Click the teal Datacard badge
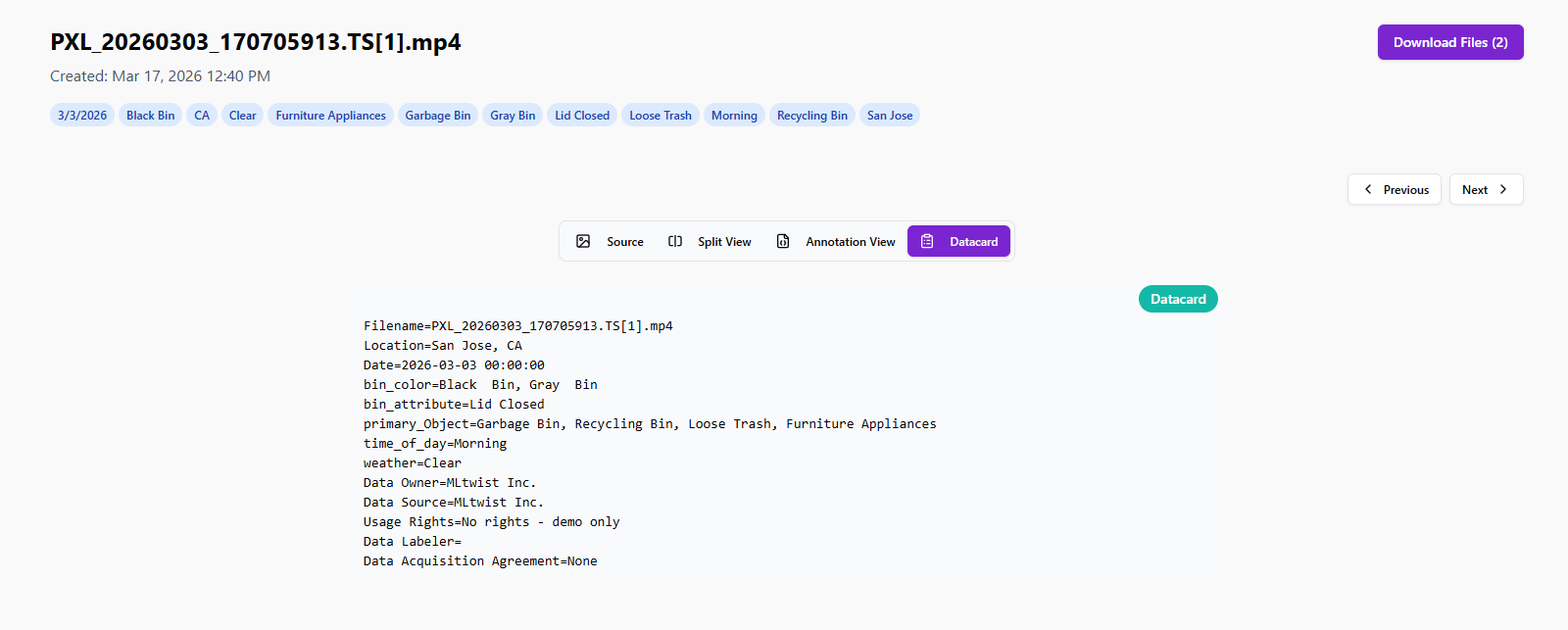This screenshot has height=630, width=1568. [1178, 299]
